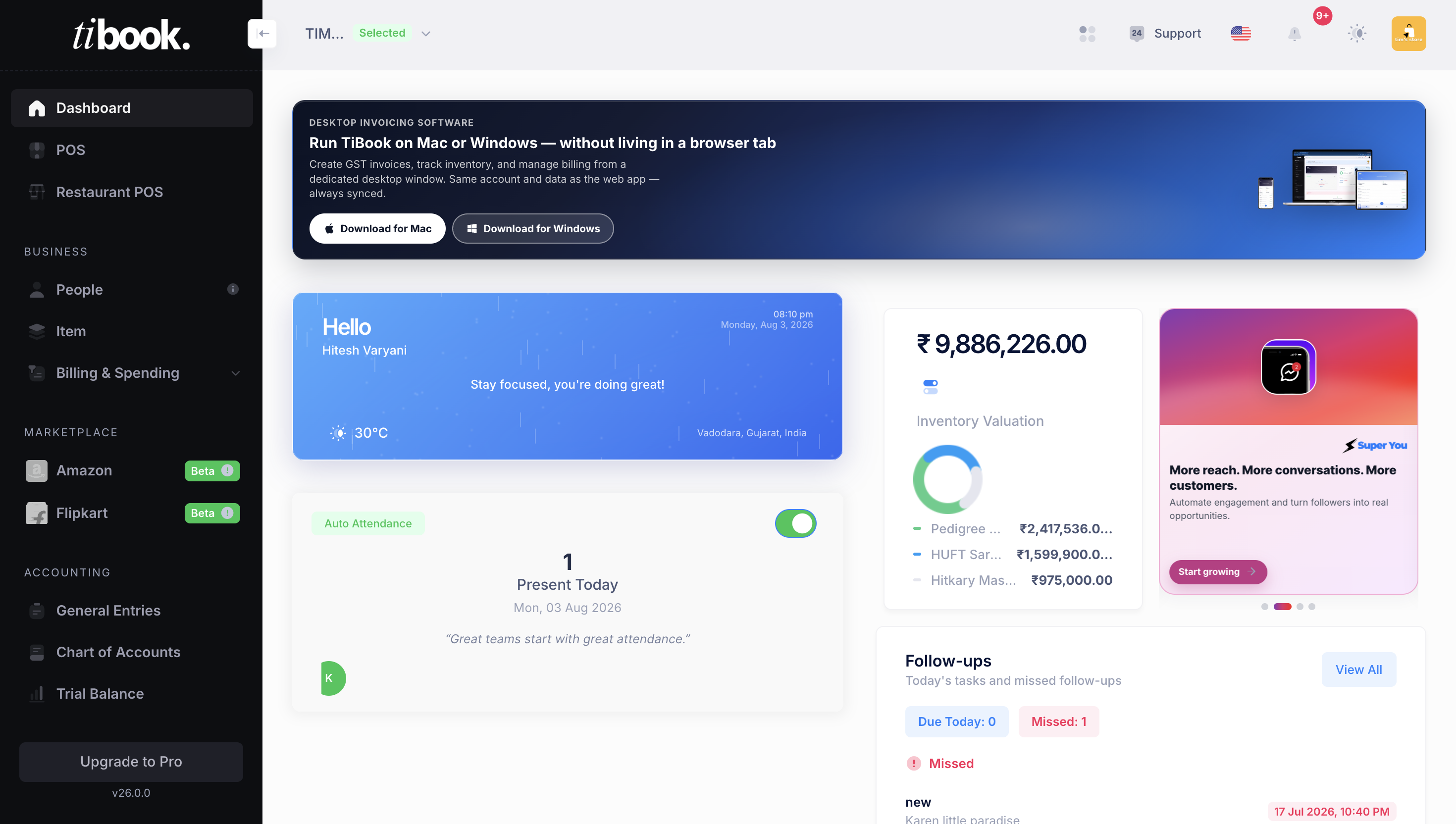Click the Flipkart Beta badge

tap(211, 514)
